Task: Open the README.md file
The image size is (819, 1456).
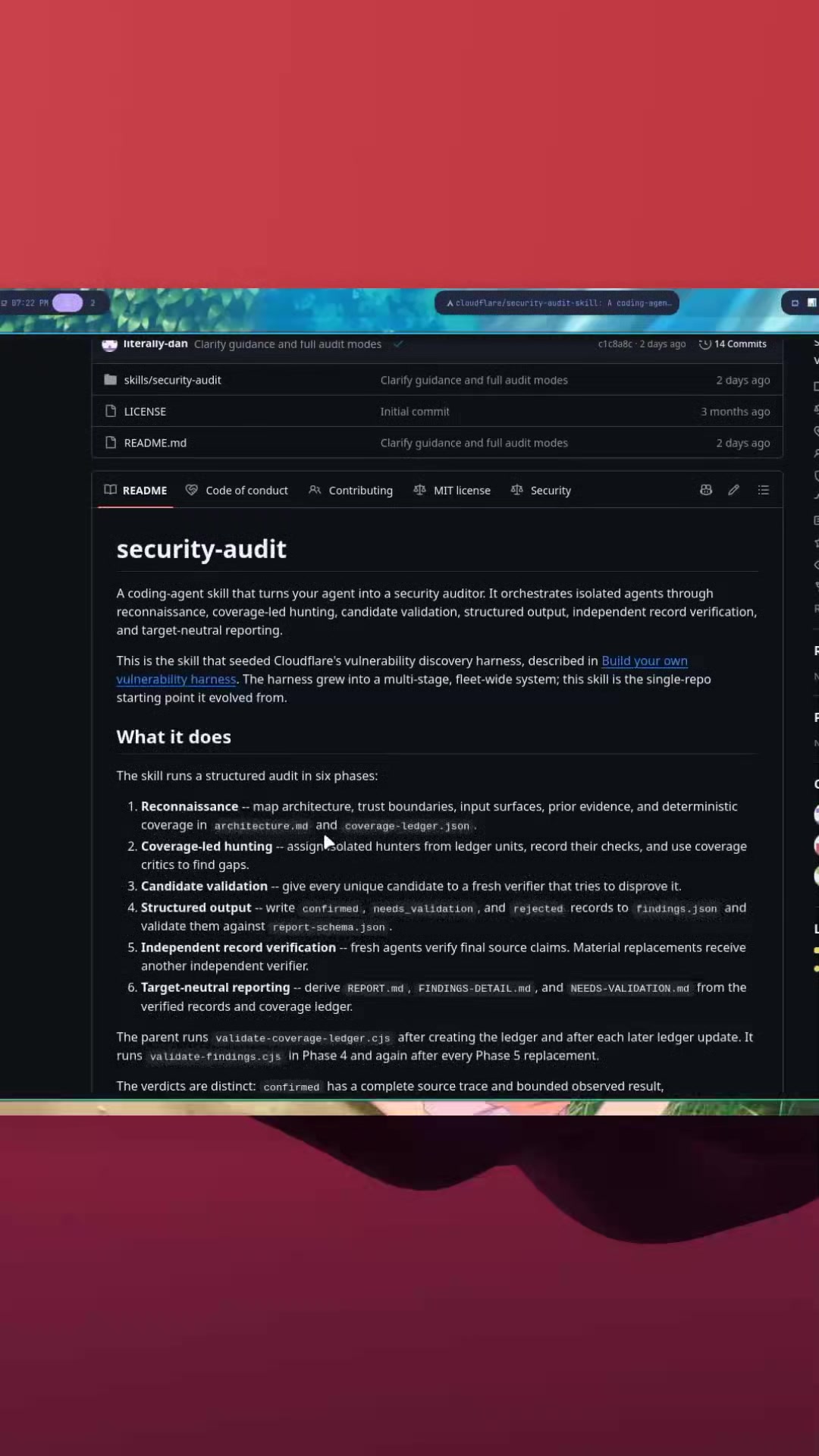Action: coord(155,442)
